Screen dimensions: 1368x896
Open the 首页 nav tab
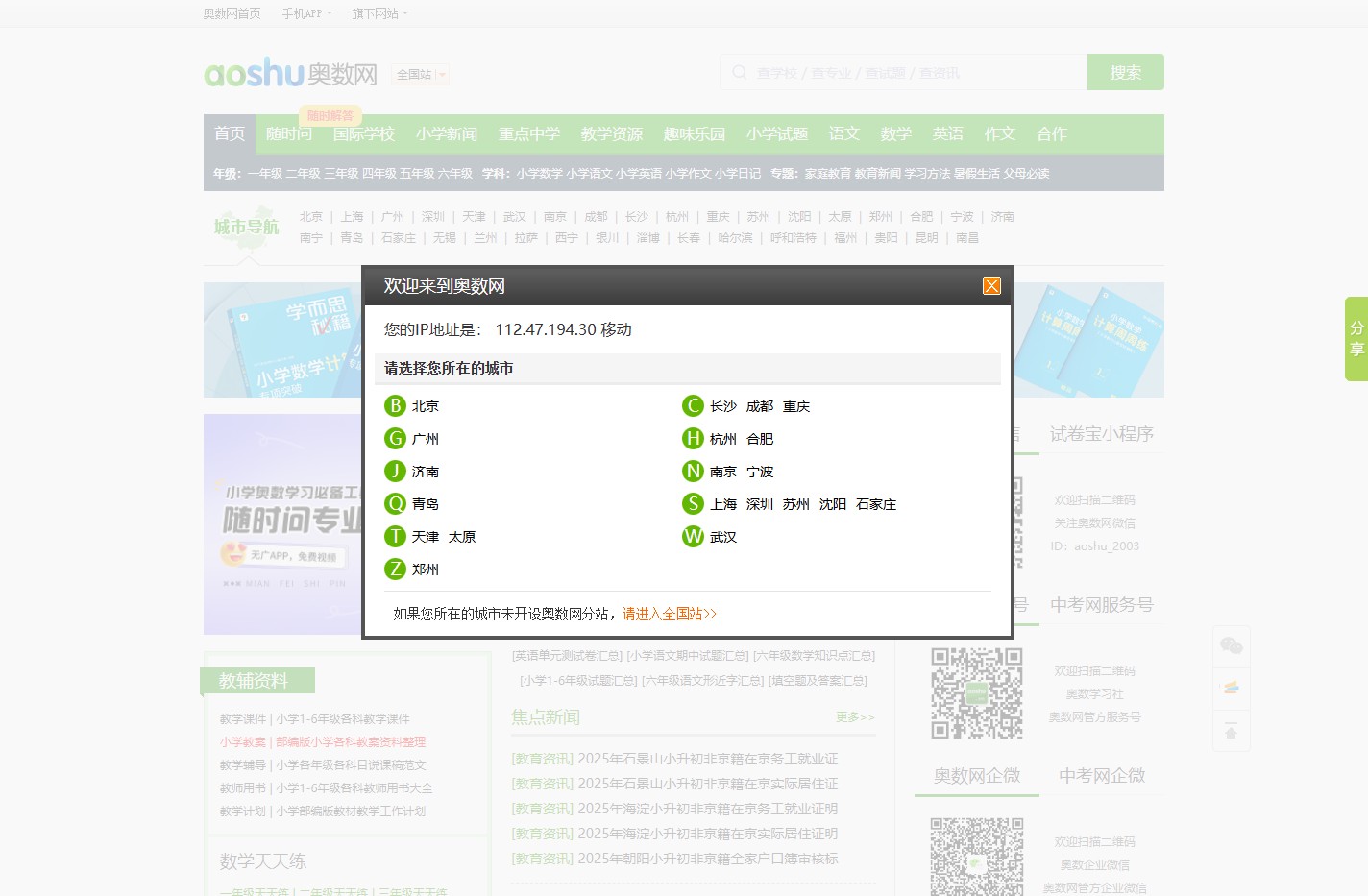tap(230, 133)
